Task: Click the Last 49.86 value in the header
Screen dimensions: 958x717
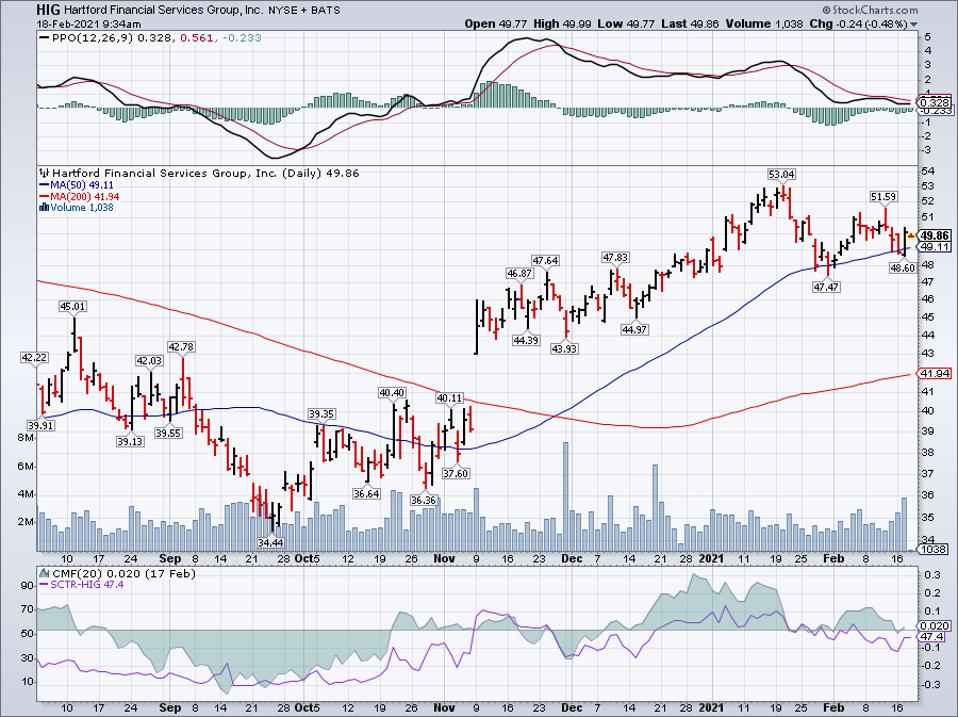Action: [x=690, y=24]
